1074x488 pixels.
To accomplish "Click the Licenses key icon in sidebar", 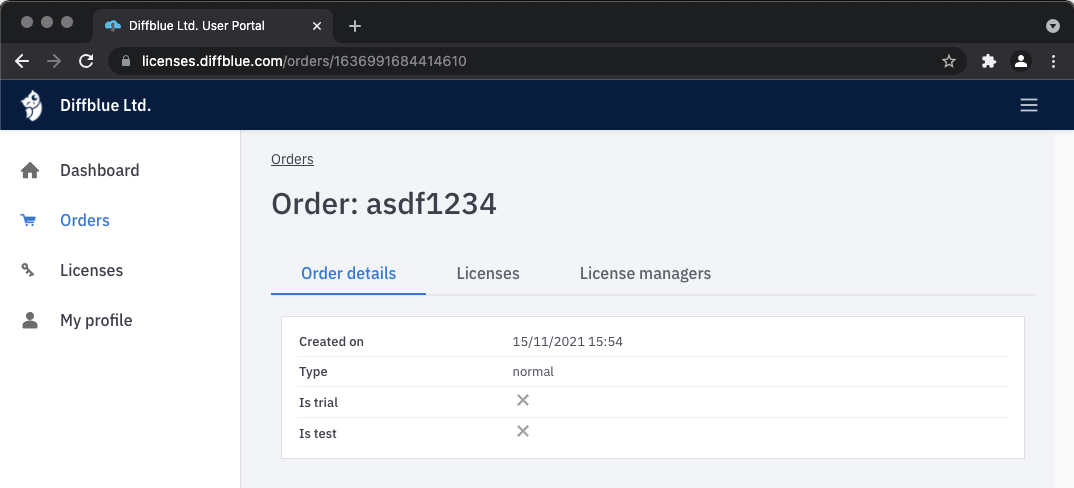I will point(29,270).
